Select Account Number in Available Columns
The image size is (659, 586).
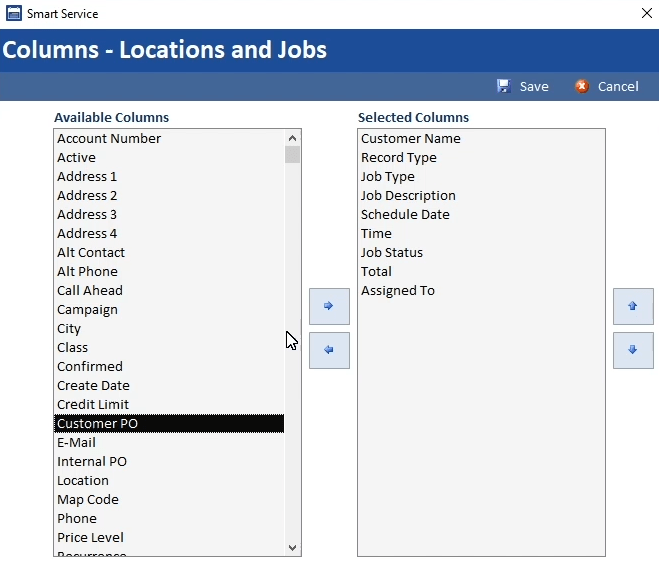click(169, 138)
